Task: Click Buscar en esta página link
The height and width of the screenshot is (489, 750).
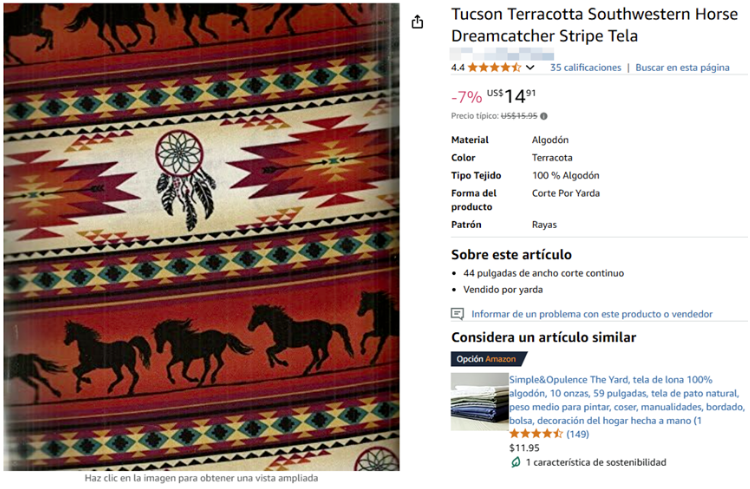Action: tap(682, 67)
